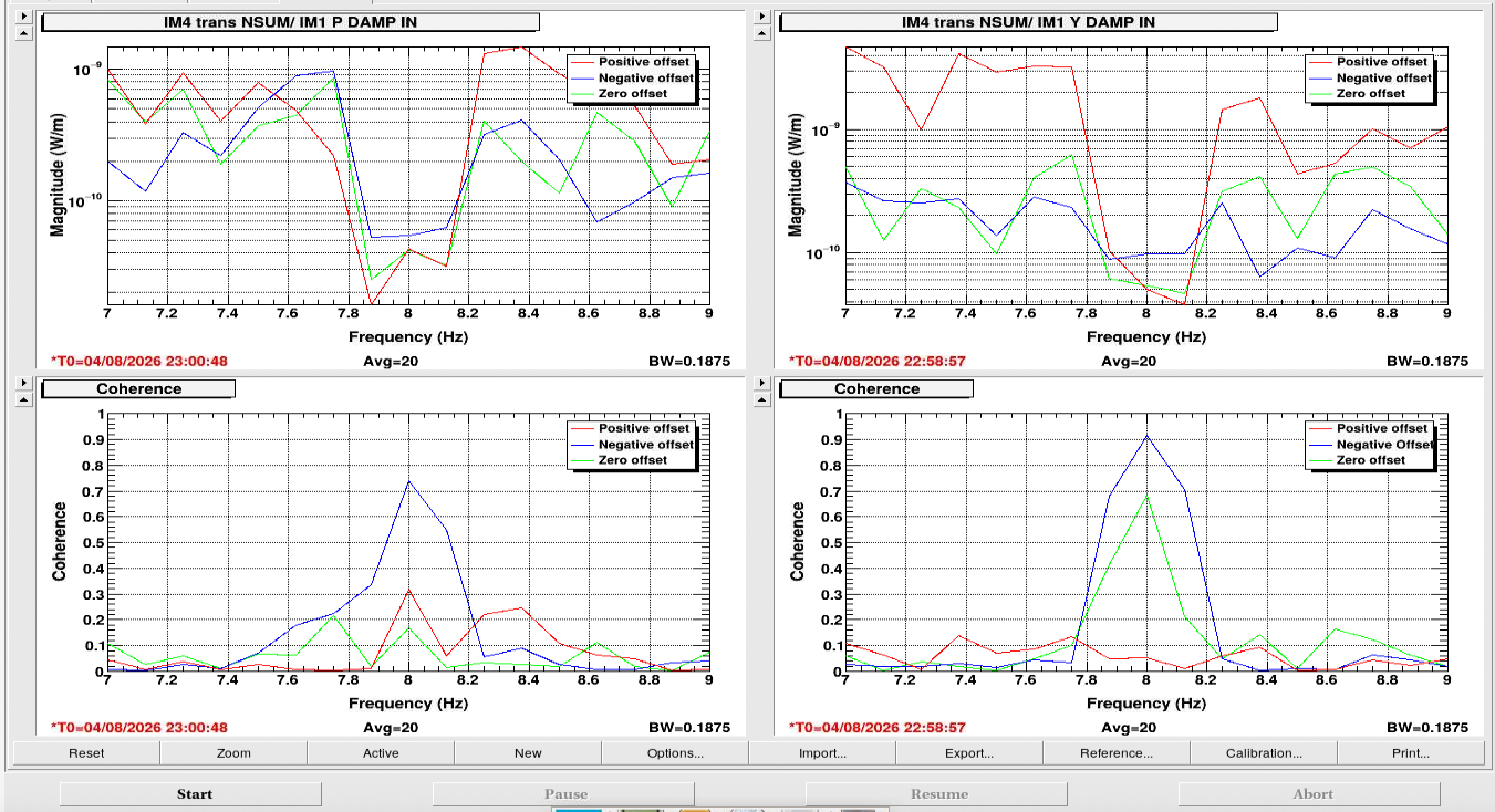Click right-arrow button beside P DAMP IN plot

23,16
